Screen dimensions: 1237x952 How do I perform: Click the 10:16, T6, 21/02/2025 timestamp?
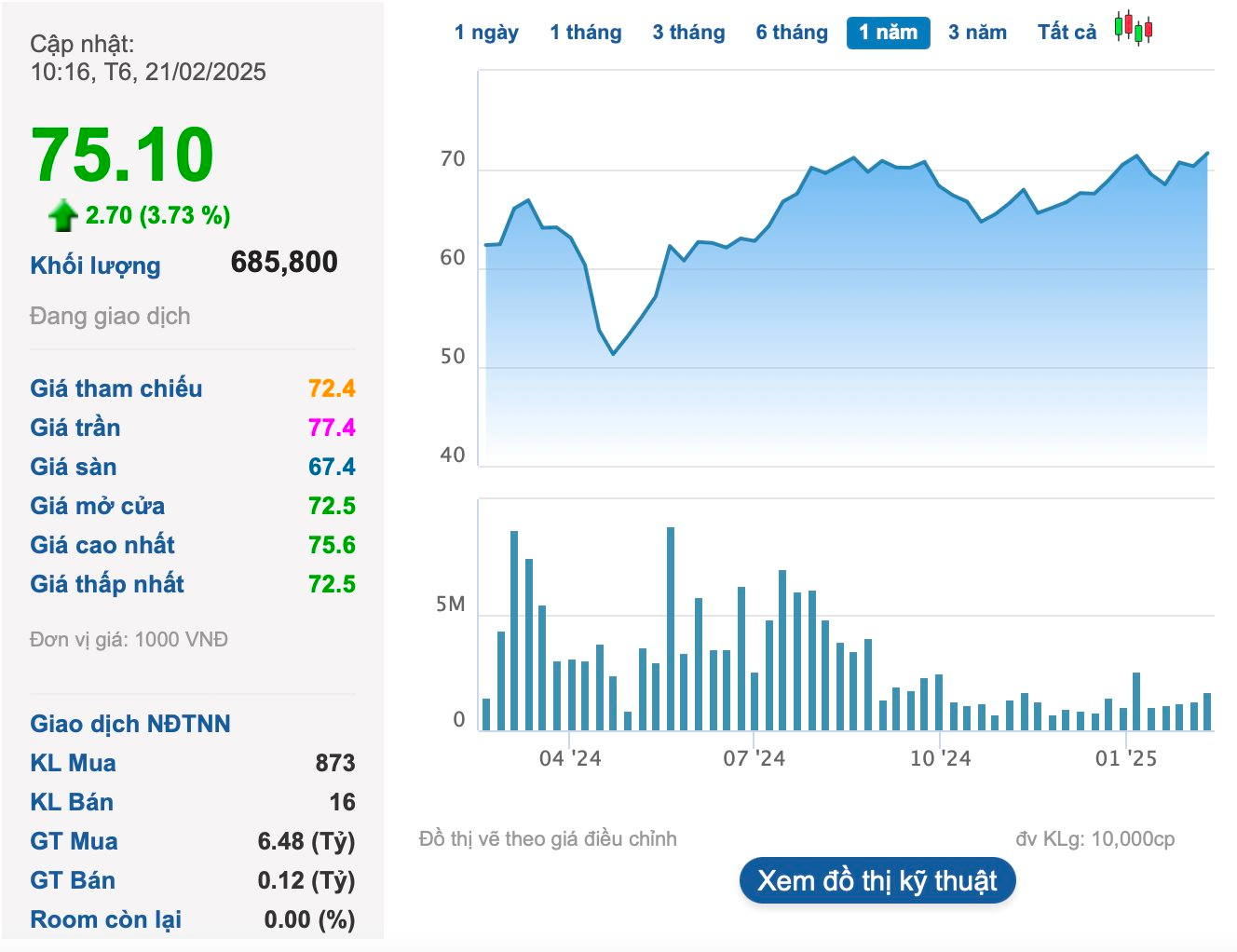coord(148,72)
